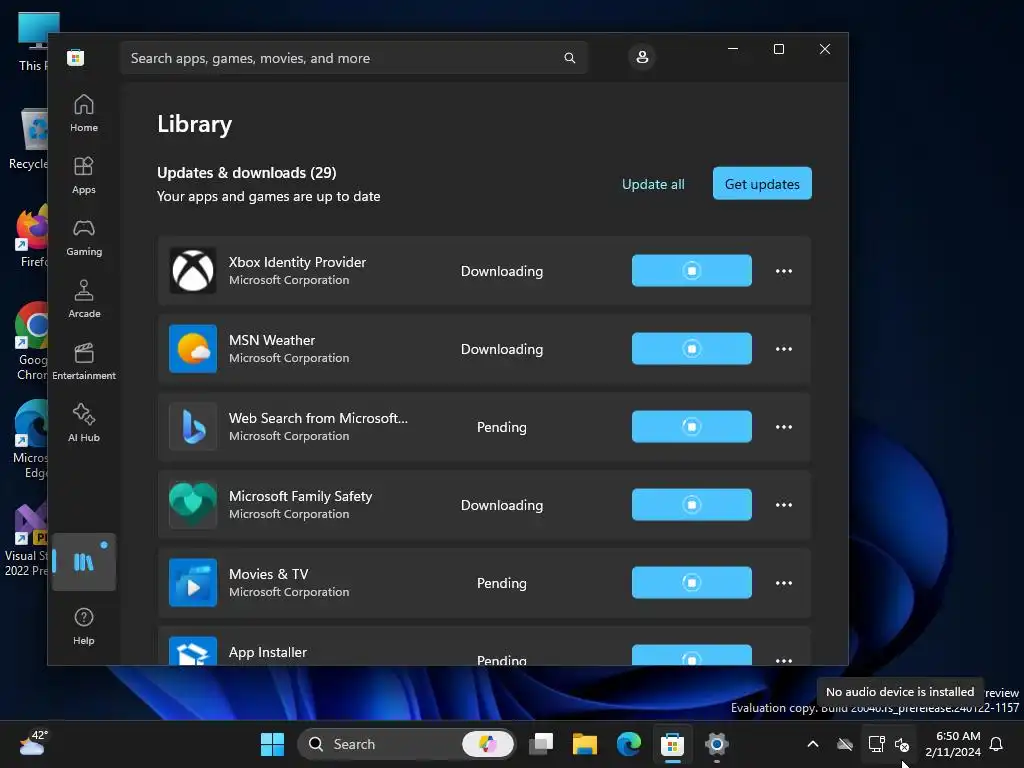Screen dimensions: 1024x768
Task: Open more options for Movies & TV
Action: (784, 583)
